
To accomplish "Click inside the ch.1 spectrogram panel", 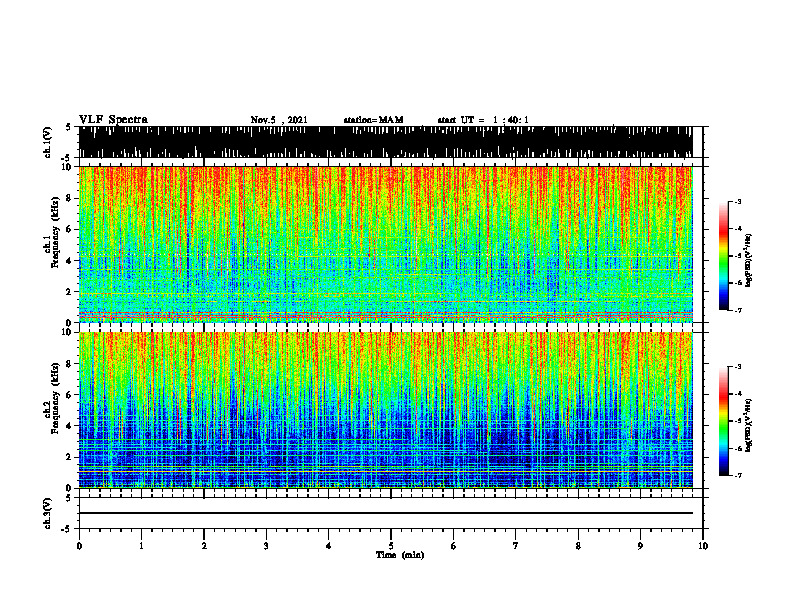I will (x=386, y=244).
